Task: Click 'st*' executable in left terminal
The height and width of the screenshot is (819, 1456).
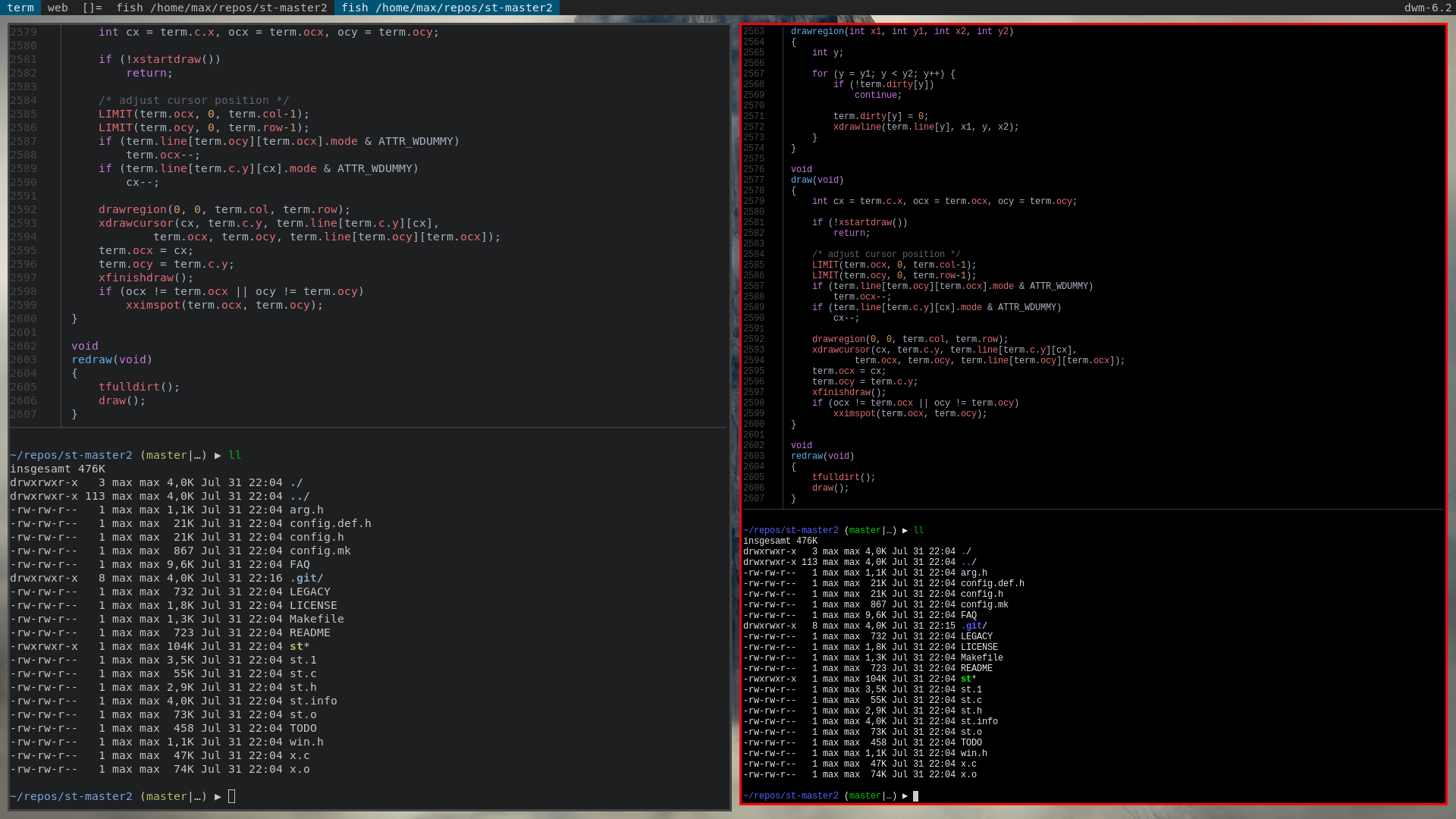Action: [x=300, y=646]
